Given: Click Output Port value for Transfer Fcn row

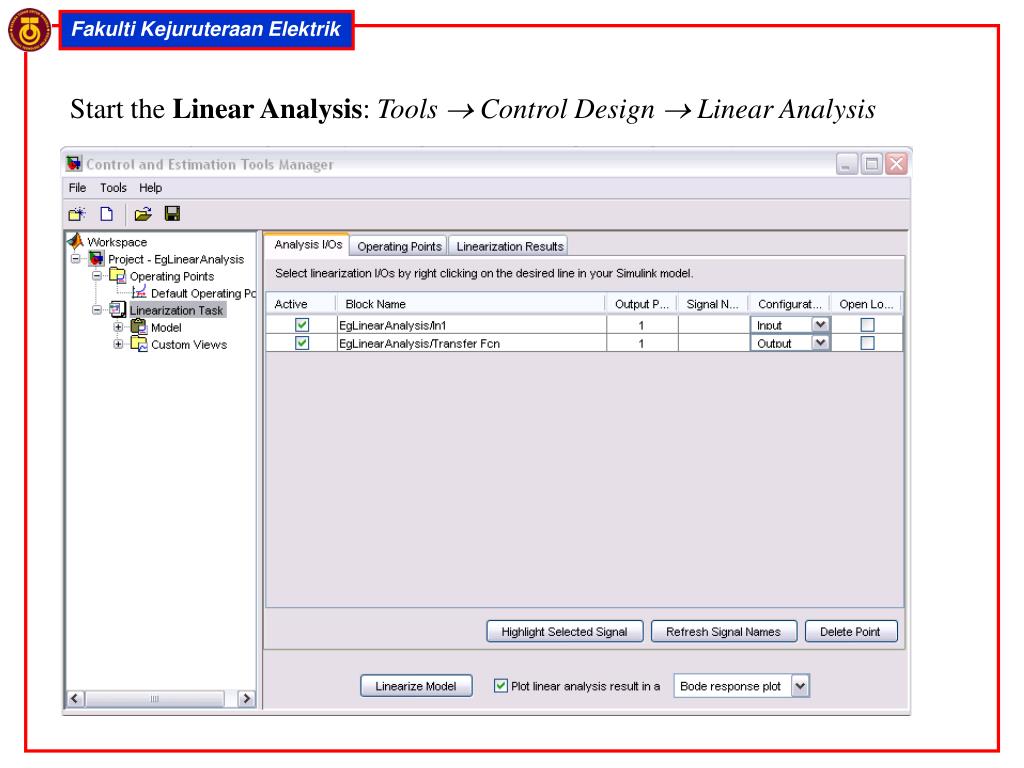Looking at the screenshot, I should click(x=642, y=343).
